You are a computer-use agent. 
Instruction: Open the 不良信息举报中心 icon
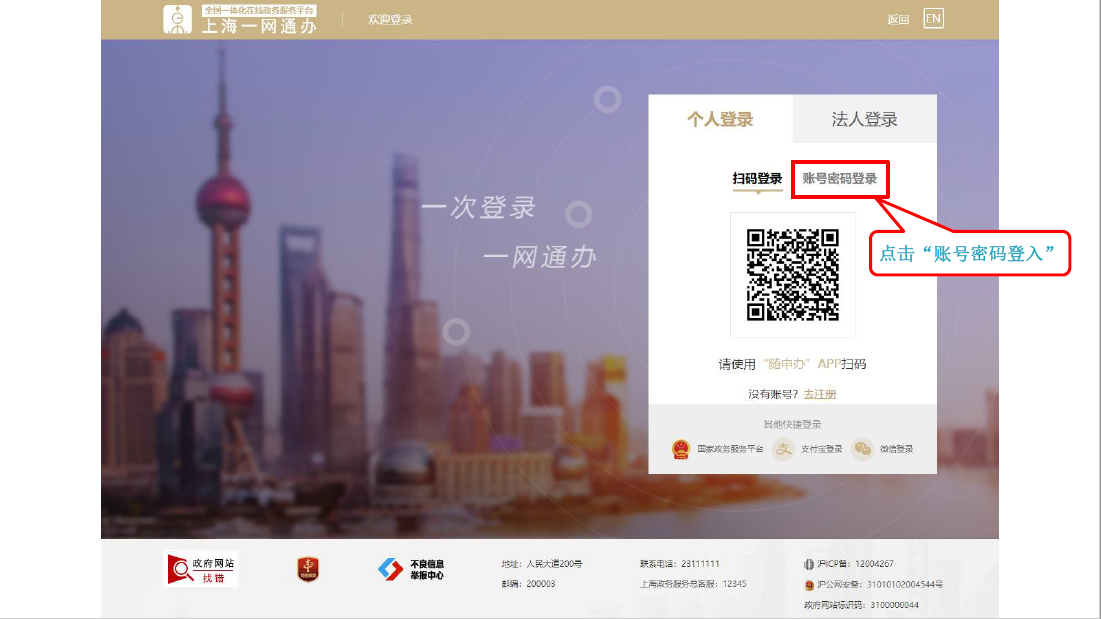(390, 569)
